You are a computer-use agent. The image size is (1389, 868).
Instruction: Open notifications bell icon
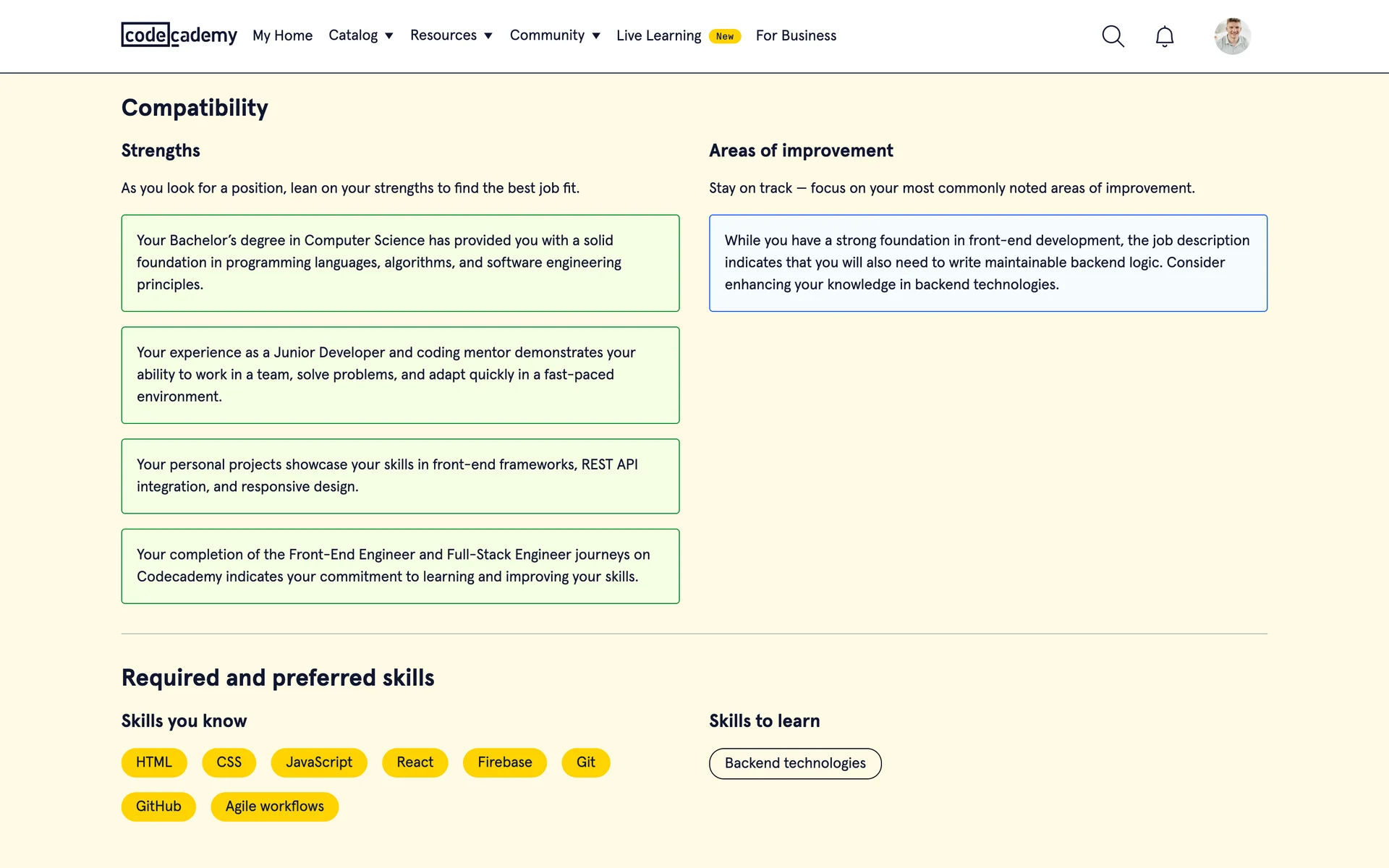[1164, 36]
